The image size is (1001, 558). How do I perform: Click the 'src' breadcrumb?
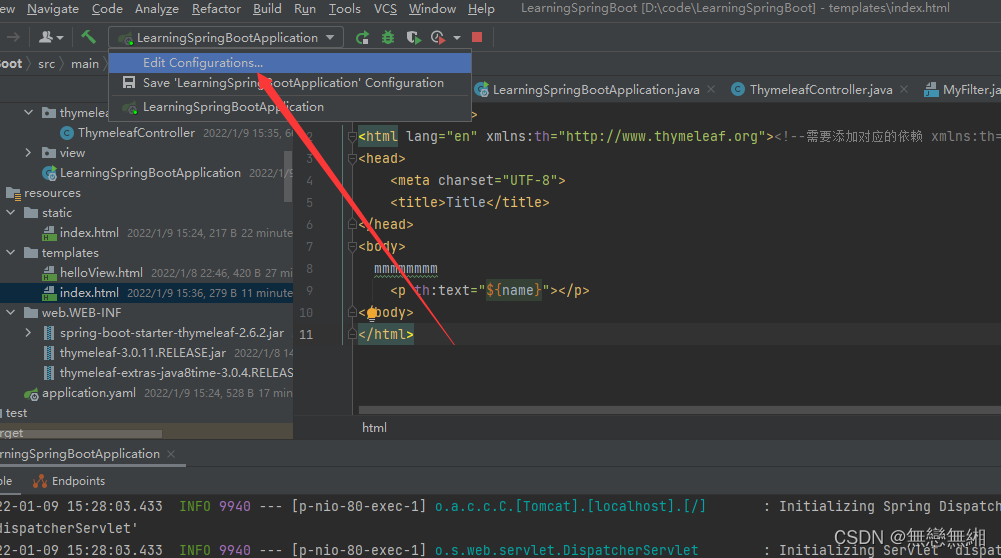click(x=47, y=64)
